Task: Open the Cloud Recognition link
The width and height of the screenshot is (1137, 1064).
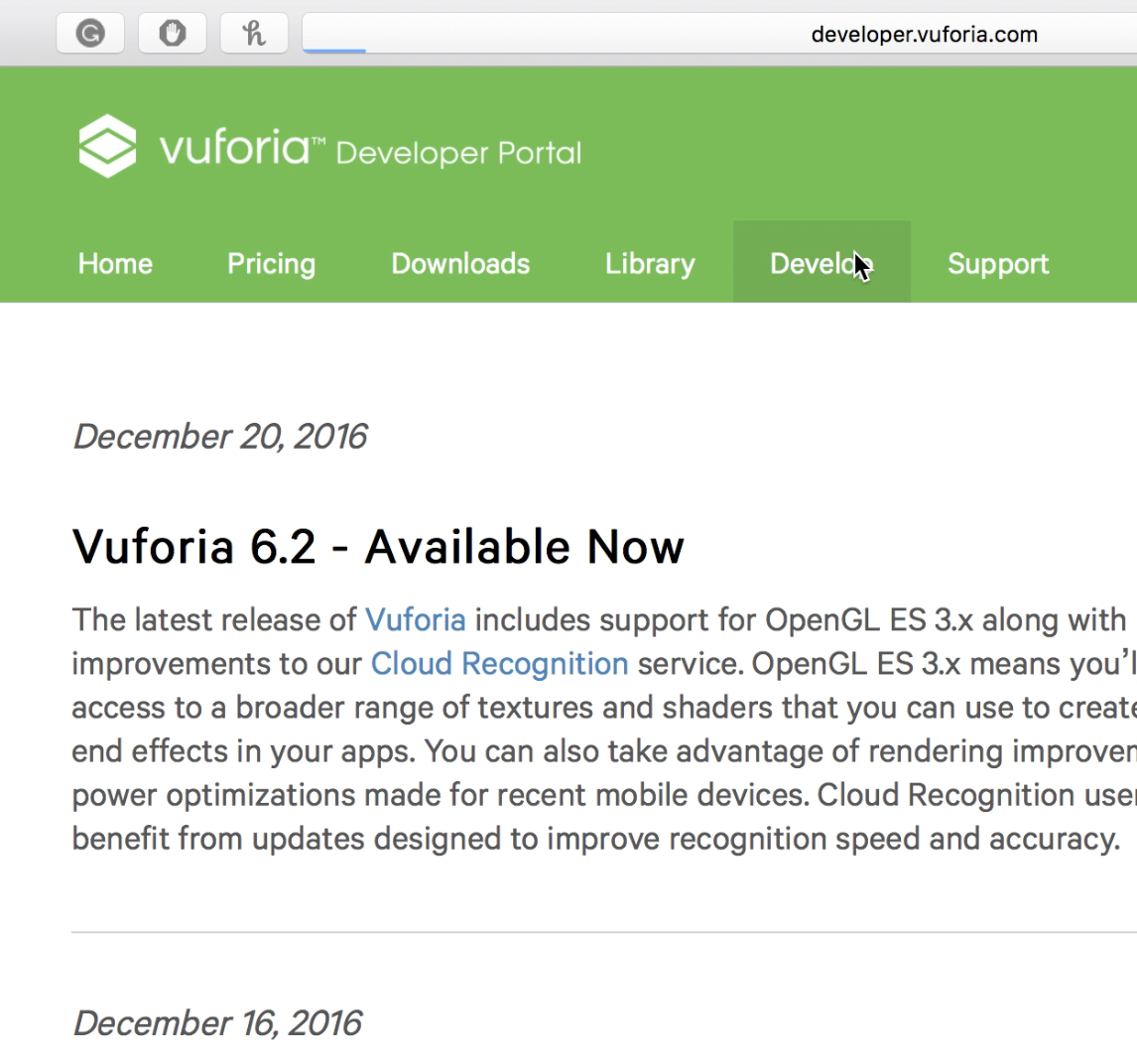Action: click(499, 664)
